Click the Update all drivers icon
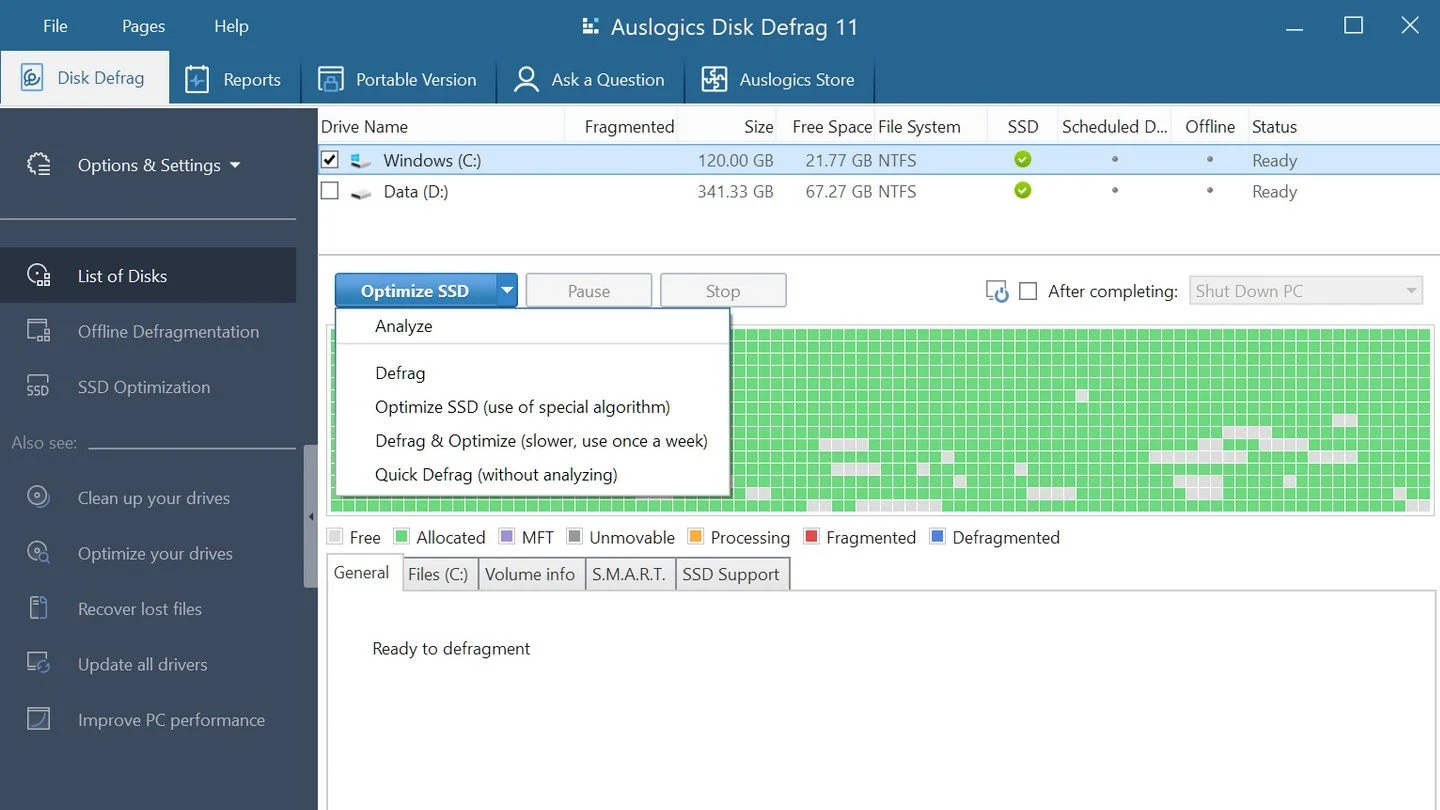Viewport: 1440px width, 810px height. pos(38,664)
